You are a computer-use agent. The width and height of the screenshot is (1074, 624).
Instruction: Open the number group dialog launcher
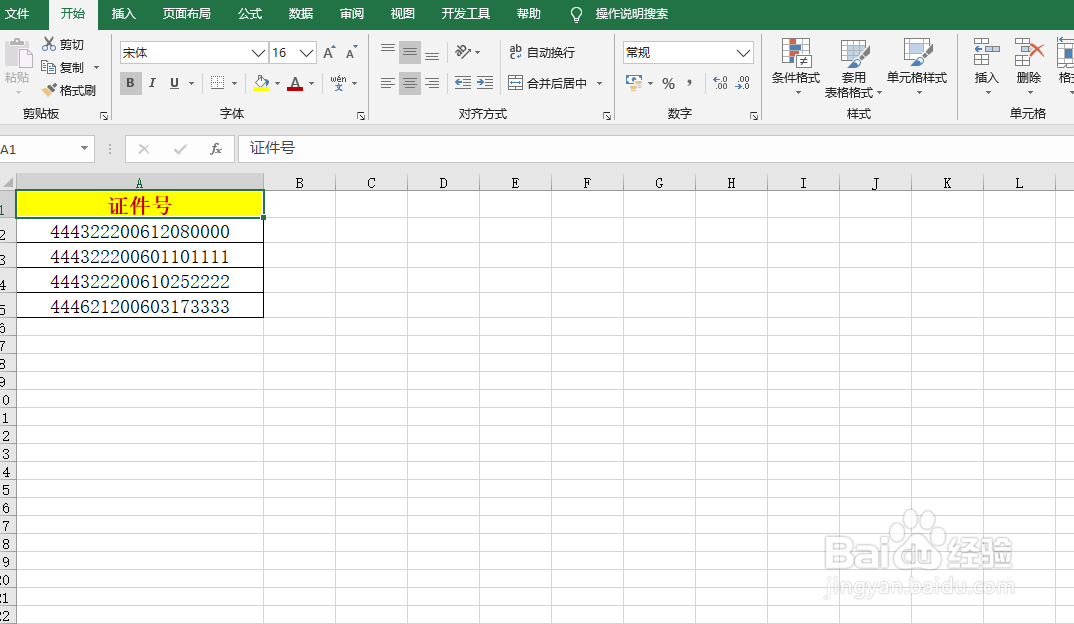[x=753, y=116]
